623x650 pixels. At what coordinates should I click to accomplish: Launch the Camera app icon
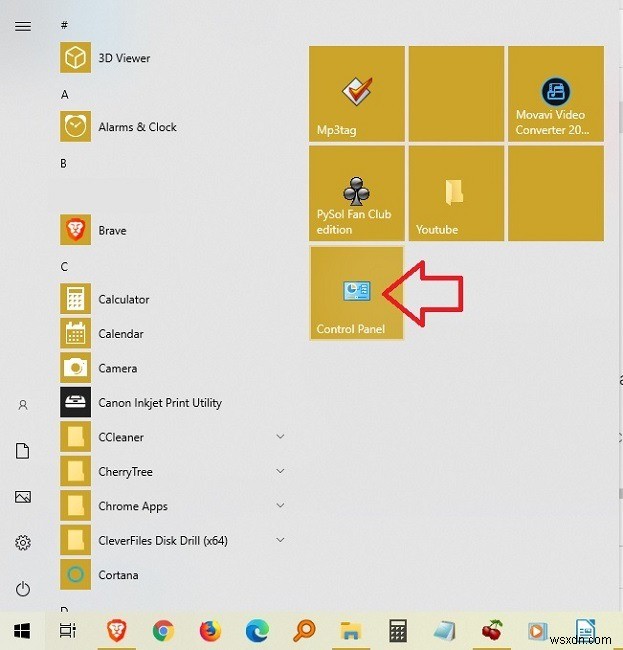pos(75,368)
